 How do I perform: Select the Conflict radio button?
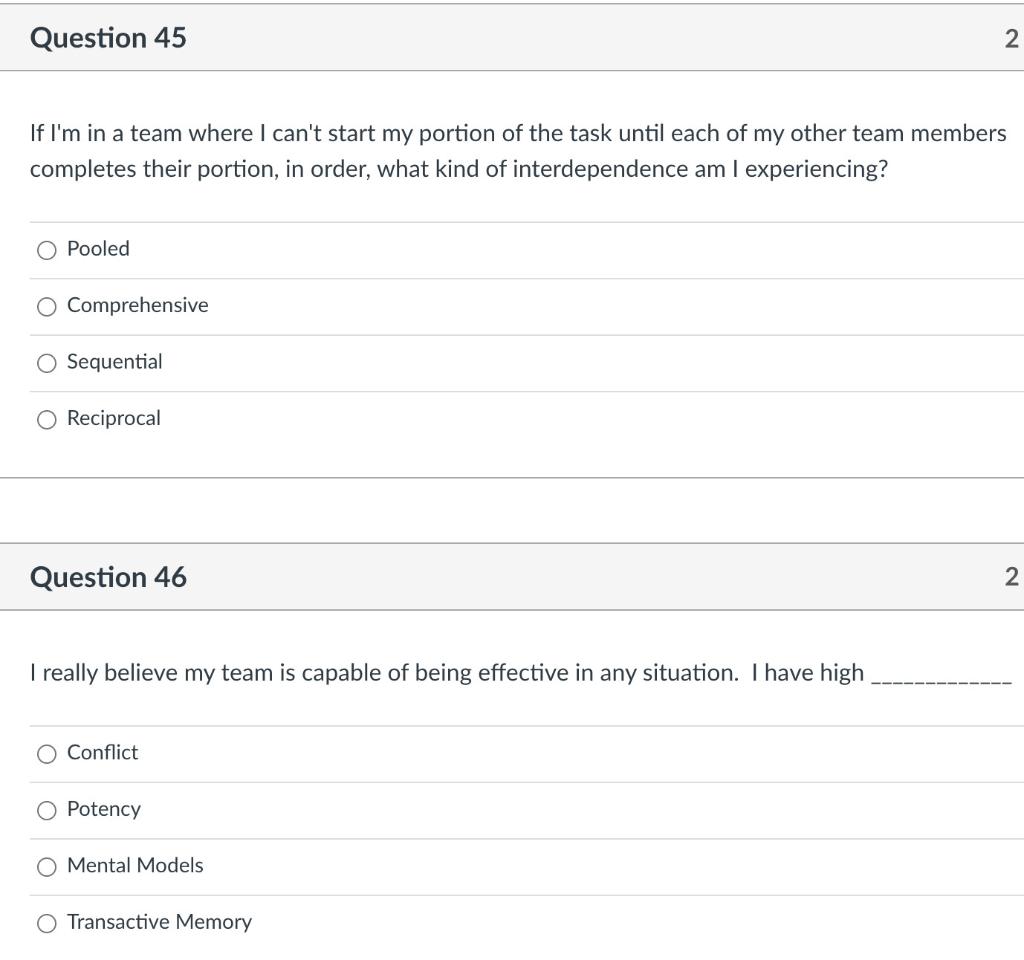46,755
